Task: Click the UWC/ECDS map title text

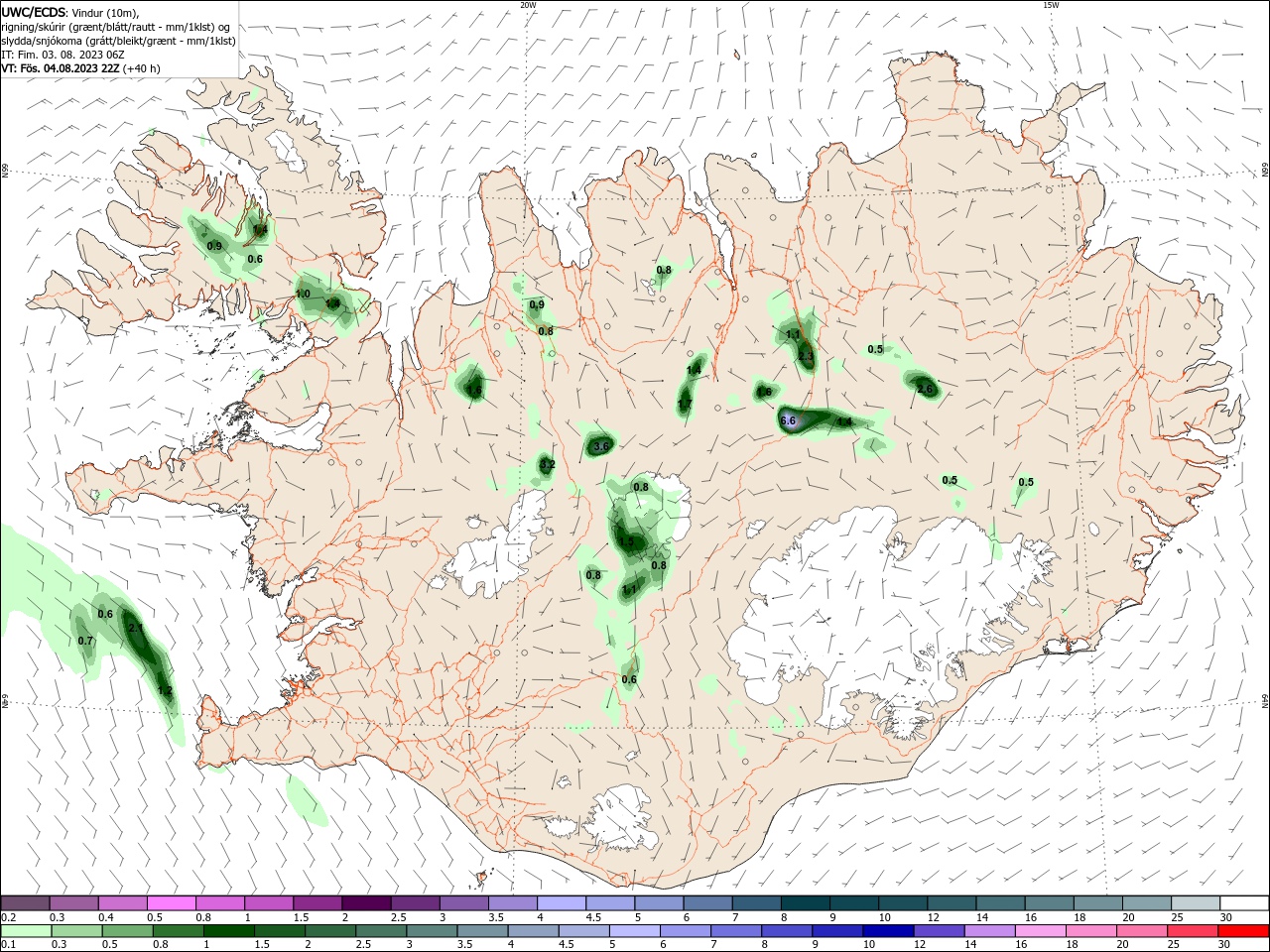Action: (x=33, y=12)
